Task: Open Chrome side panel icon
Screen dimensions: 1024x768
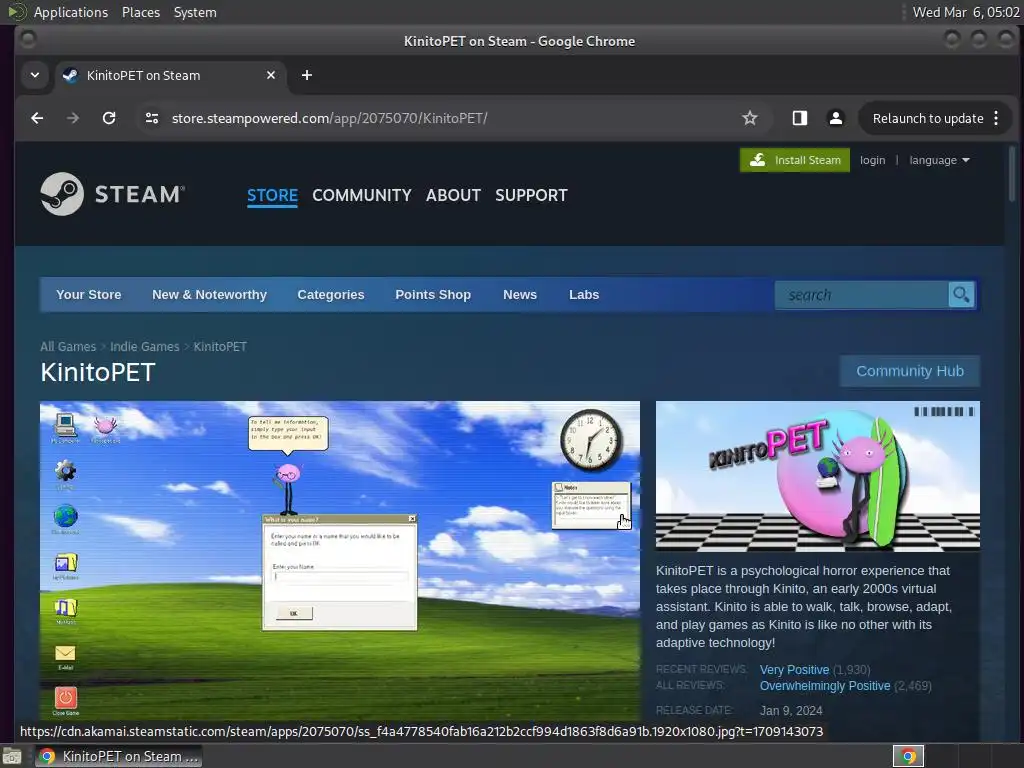Action: 800,118
